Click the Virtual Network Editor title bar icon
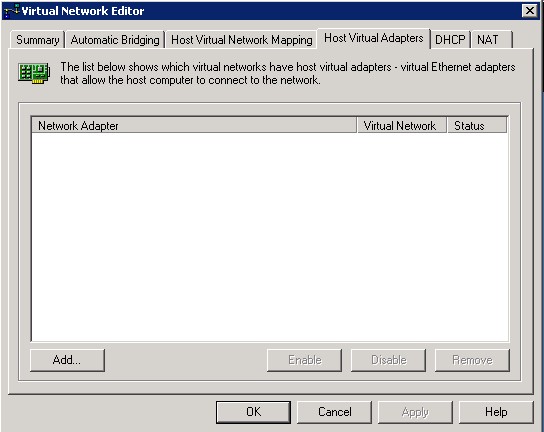The image size is (544, 432). coord(11,11)
